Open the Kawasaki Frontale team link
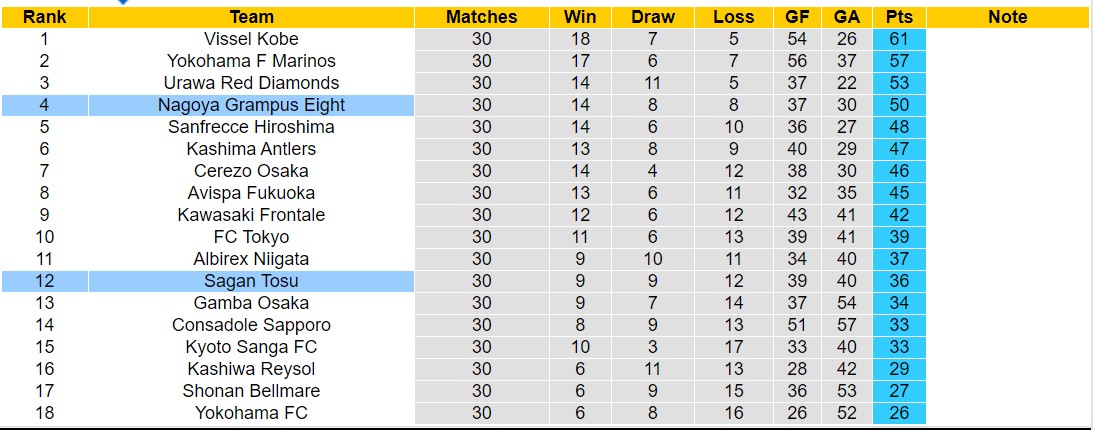Screen dimensions: 1093x430 click(251, 215)
